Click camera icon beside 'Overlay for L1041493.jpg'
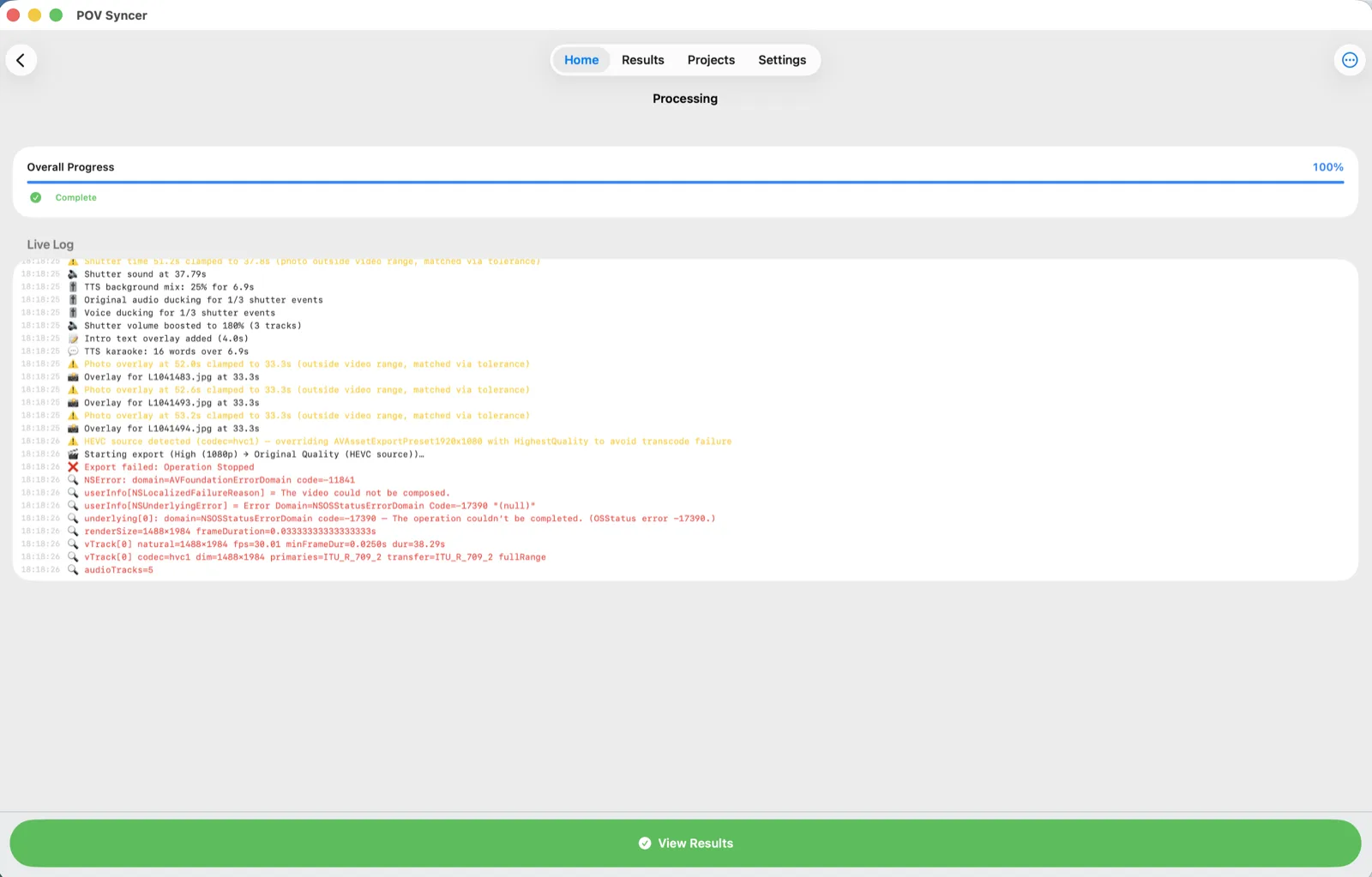The image size is (1372, 877). point(73,403)
